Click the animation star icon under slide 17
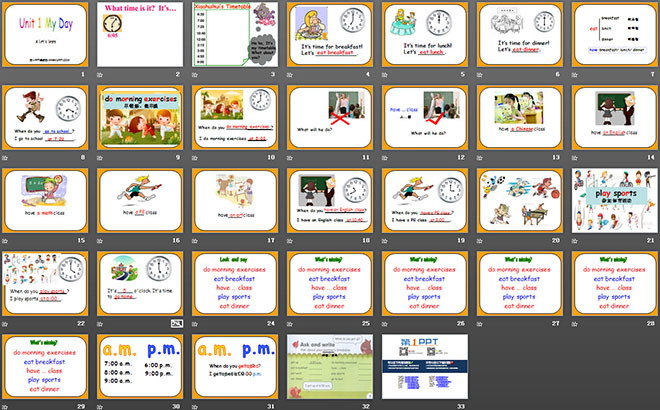Viewport: 660px width, 410px height. click(195, 241)
